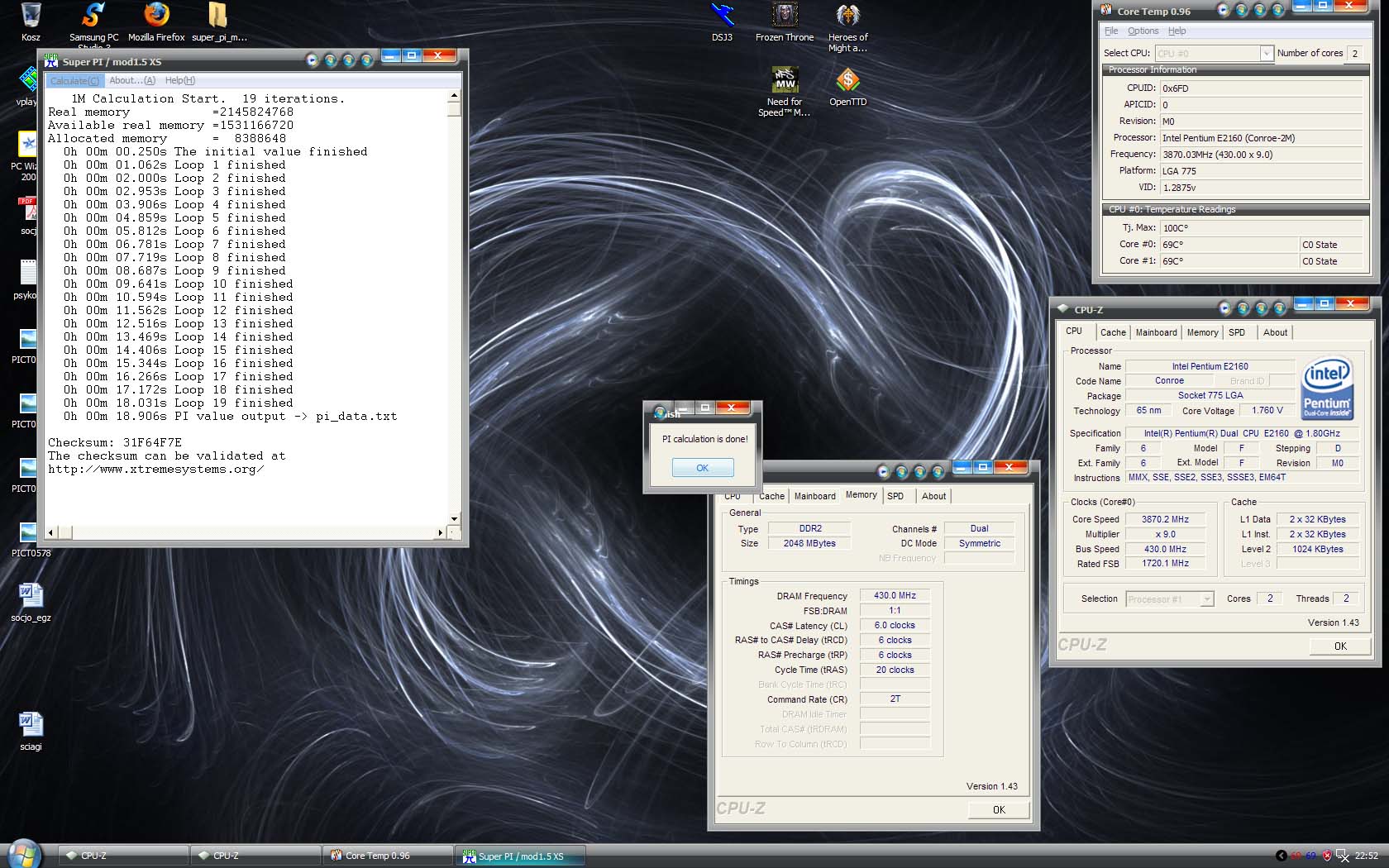Image resolution: width=1389 pixels, height=868 pixels.
Task: Click the taskbar clock showing 22:52
Action: (x=1366, y=856)
